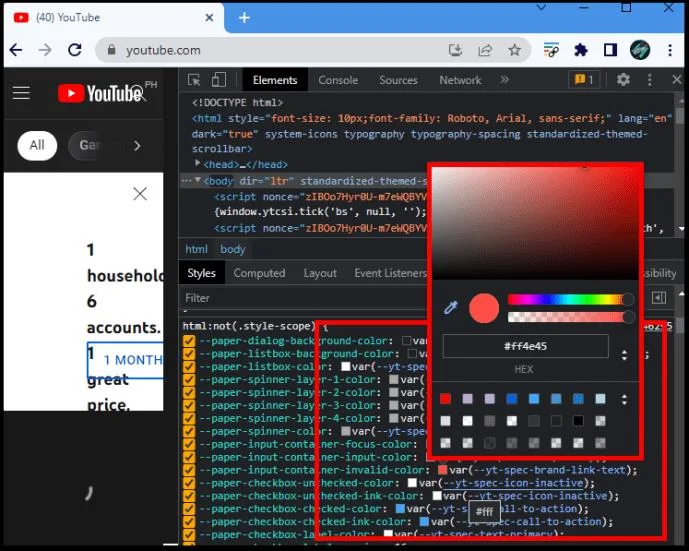Toggle color format with HEX arrows
Viewport: 689px width, 551px height.
point(624,355)
